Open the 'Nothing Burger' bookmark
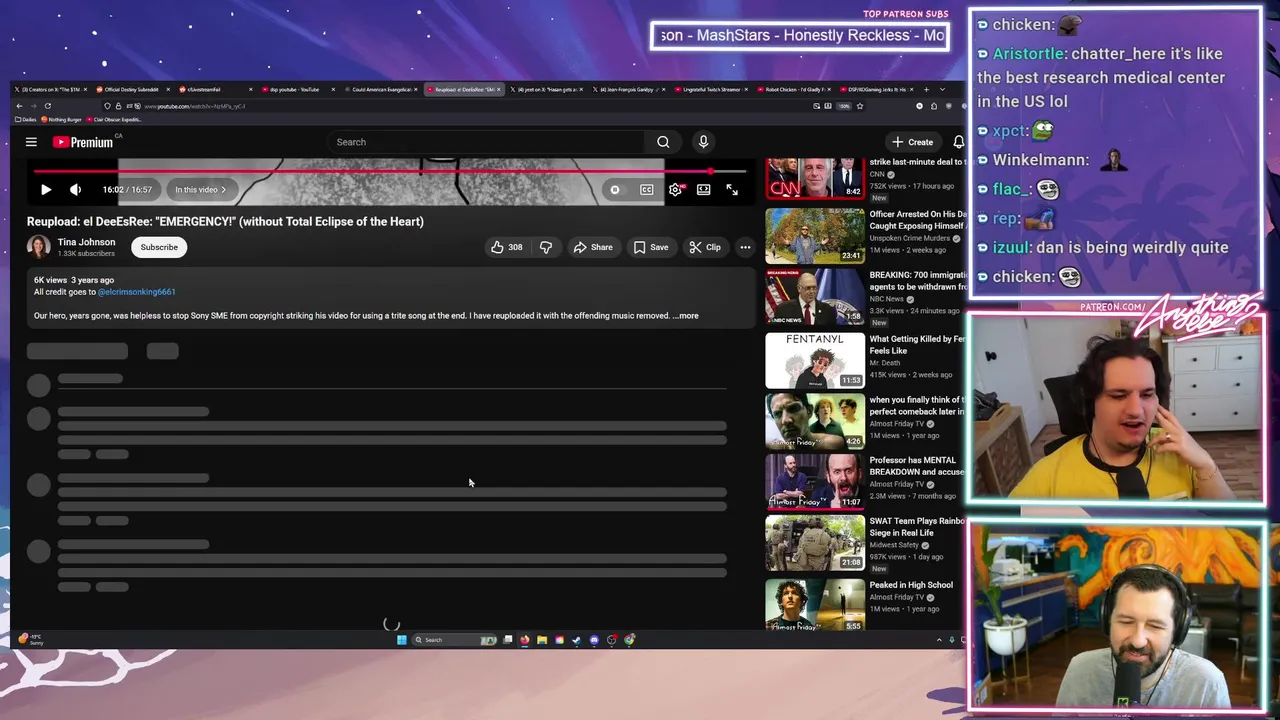The height and width of the screenshot is (720, 1280). pyautogui.click(x=62, y=119)
